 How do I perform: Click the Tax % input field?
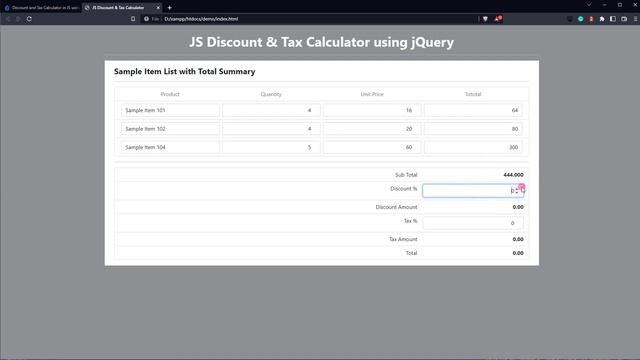click(473, 223)
